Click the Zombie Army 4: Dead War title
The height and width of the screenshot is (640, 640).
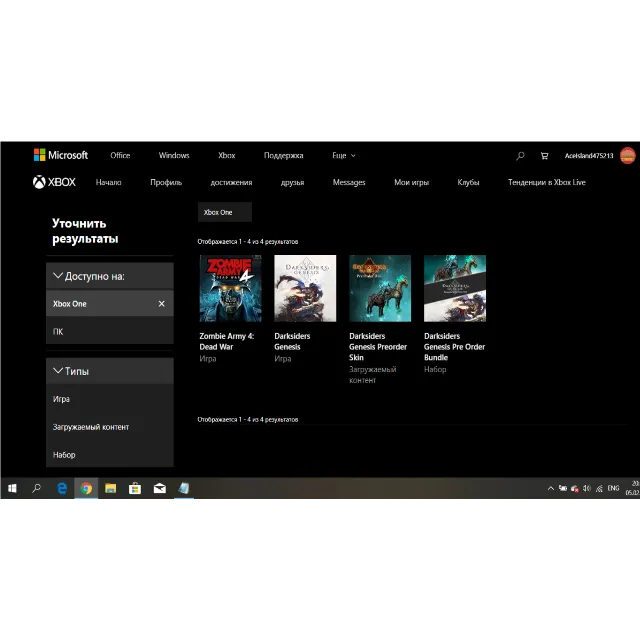pos(227,342)
